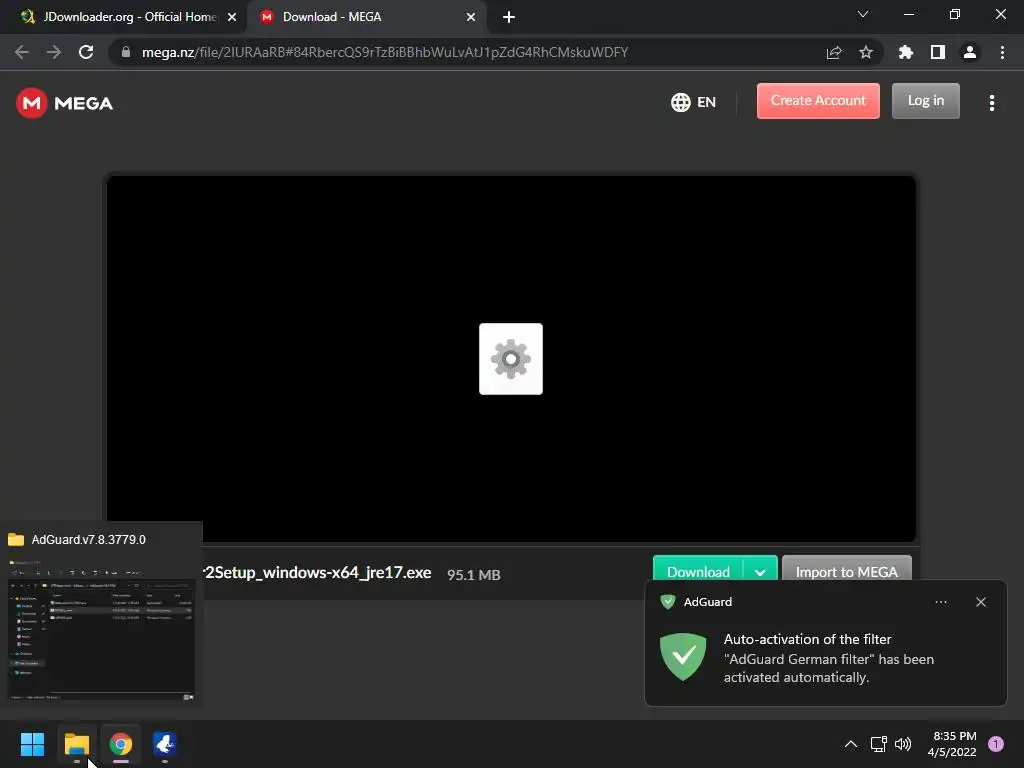This screenshot has height=768, width=1024.
Task: Open the tab search chevron
Action: [x=863, y=14]
